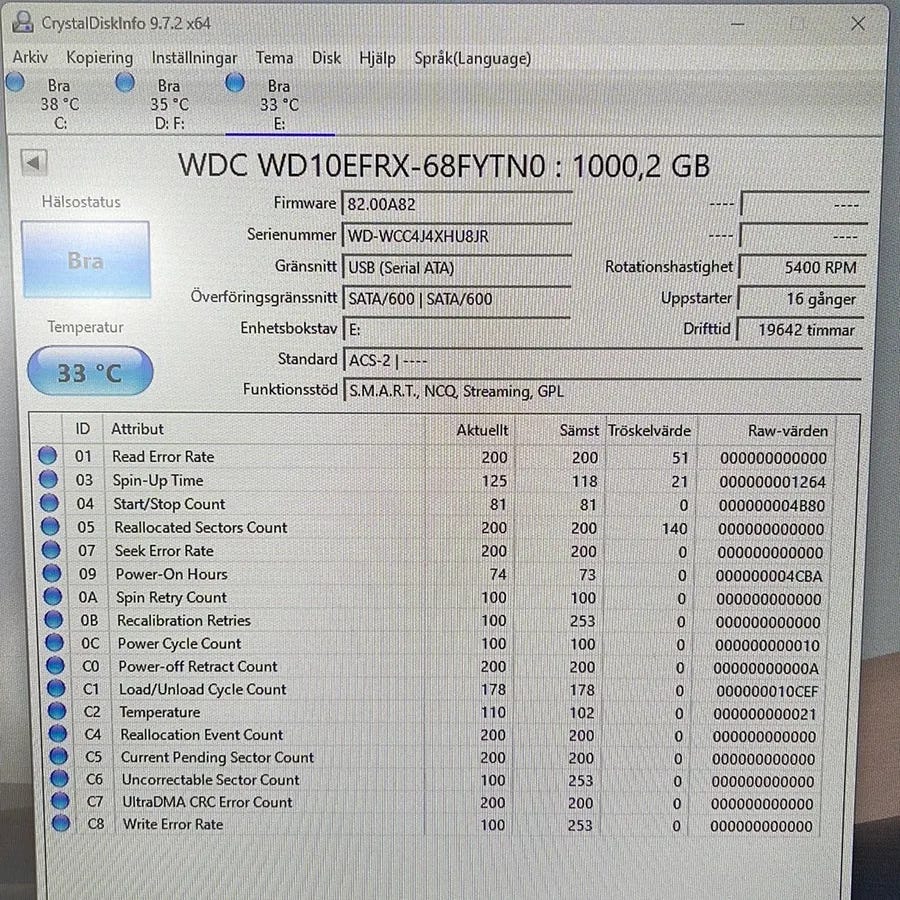Select the Current Pending Sector Count attribute name
The image size is (900, 900).
(x=217, y=757)
